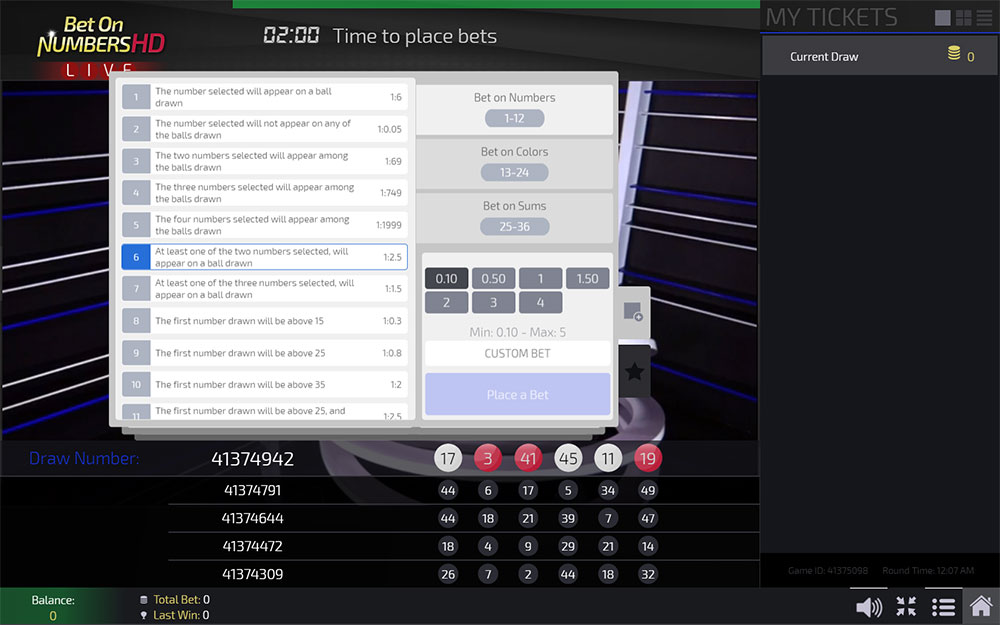Open the Bet on Numbers 1-12 category
The height and width of the screenshot is (625, 1000).
(514, 109)
